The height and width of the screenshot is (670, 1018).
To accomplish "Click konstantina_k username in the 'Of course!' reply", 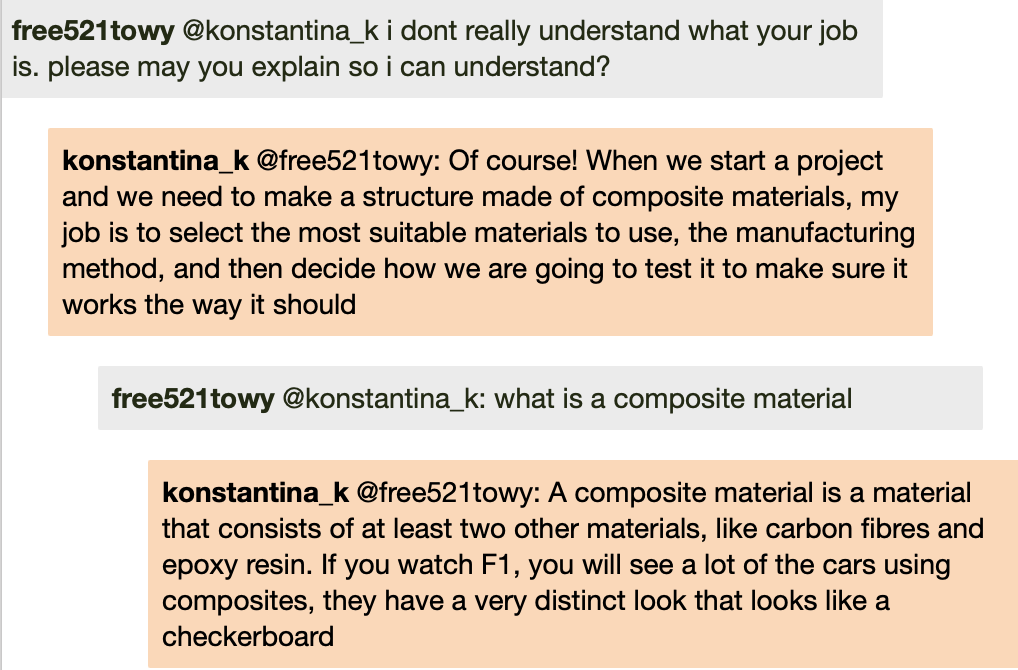I will click(155, 161).
